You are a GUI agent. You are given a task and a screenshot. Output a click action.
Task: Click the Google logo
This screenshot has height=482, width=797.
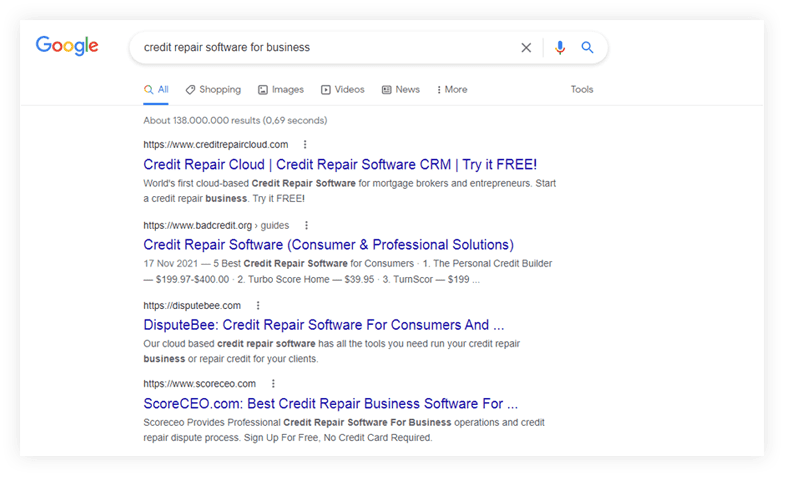tap(67, 46)
